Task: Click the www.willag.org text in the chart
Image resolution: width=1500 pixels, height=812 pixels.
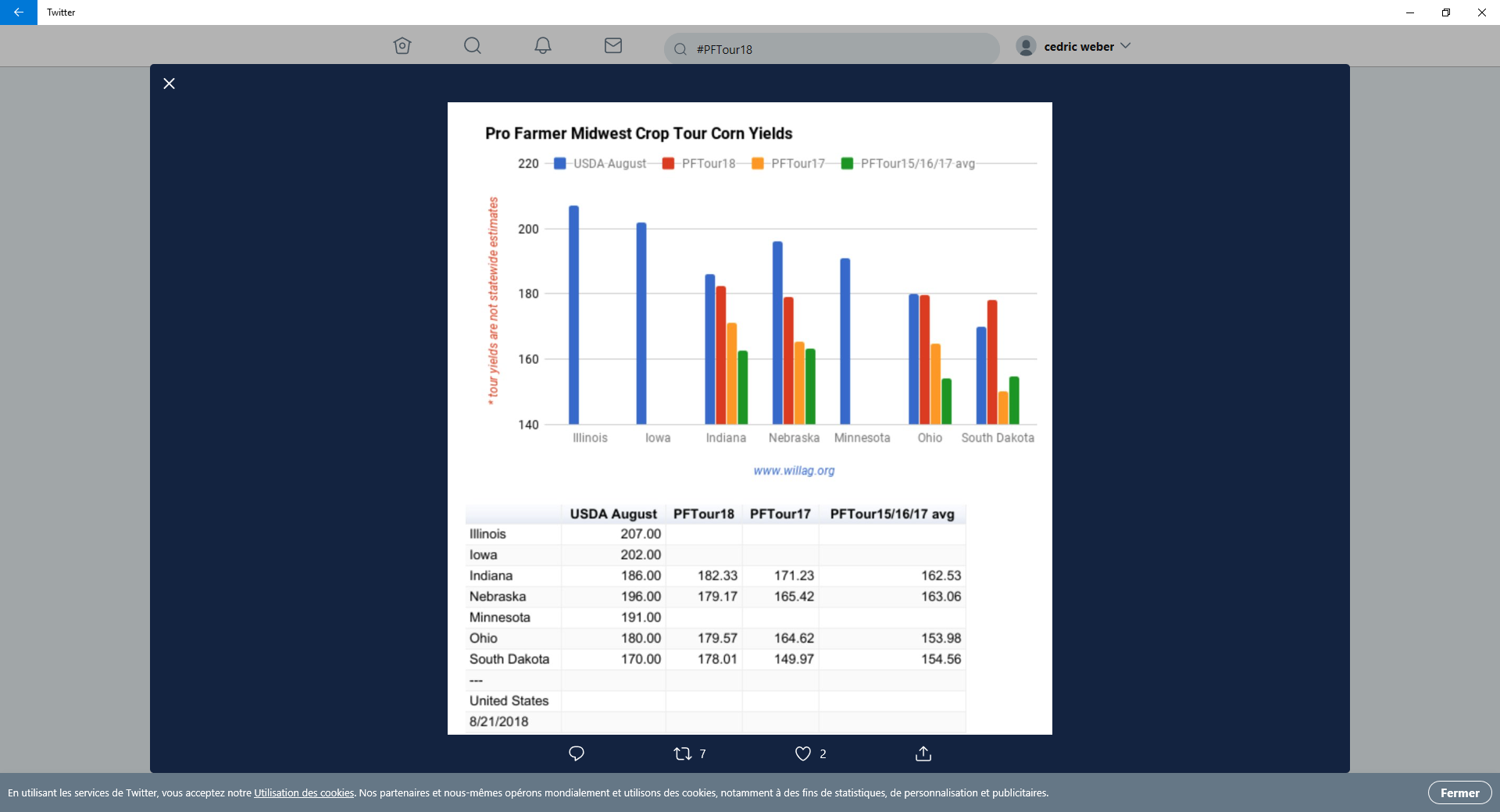Action: coord(794,471)
